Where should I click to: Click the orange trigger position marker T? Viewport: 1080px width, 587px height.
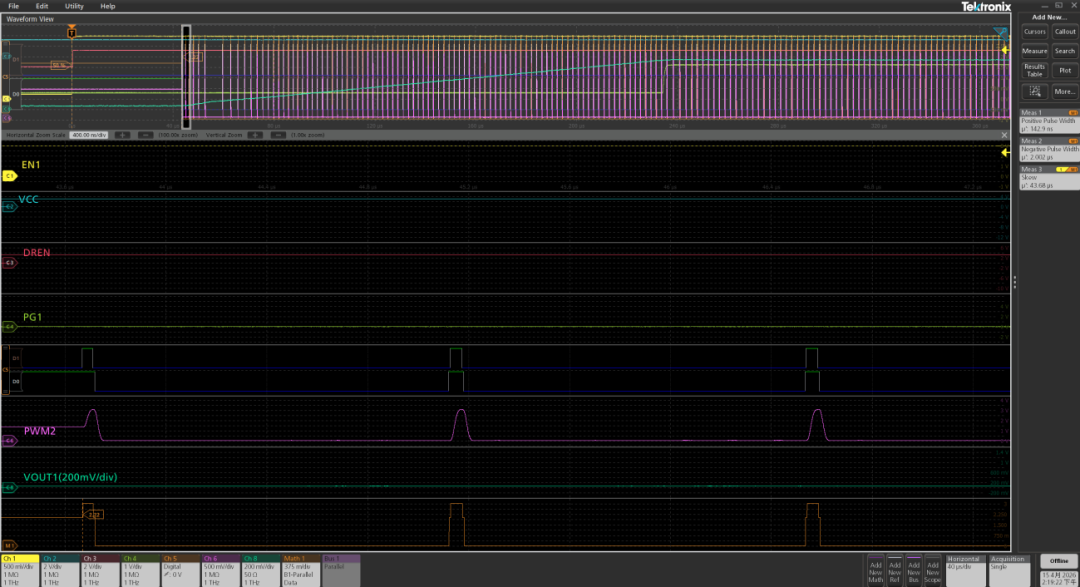pyautogui.click(x=72, y=31)
